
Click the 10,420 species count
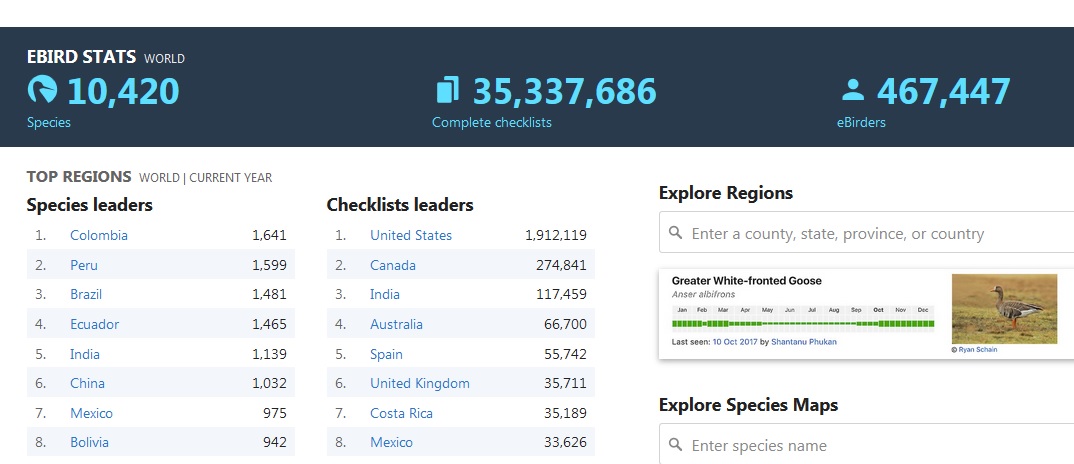click(x=123, y=91)
